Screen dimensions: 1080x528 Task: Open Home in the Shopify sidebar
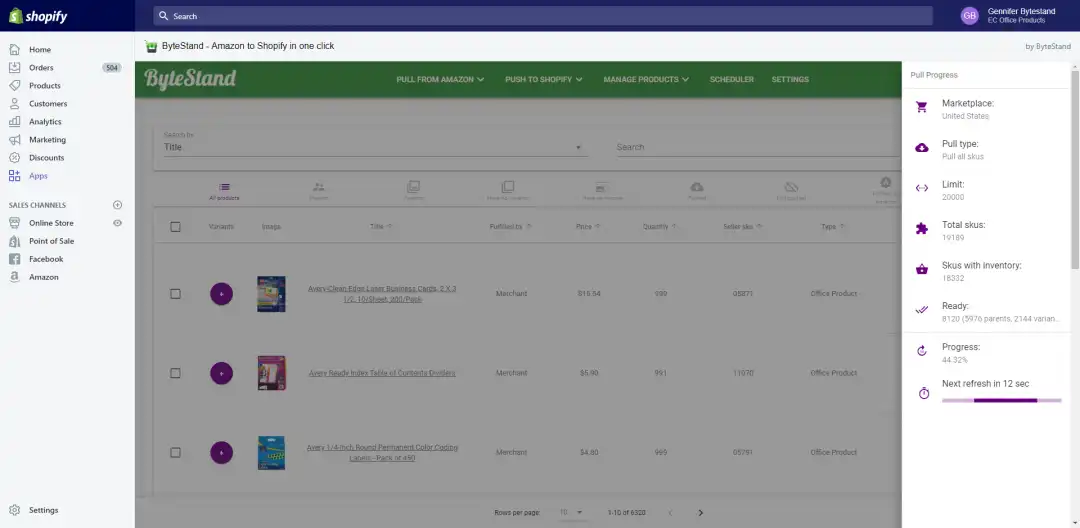tap(40, 50)
